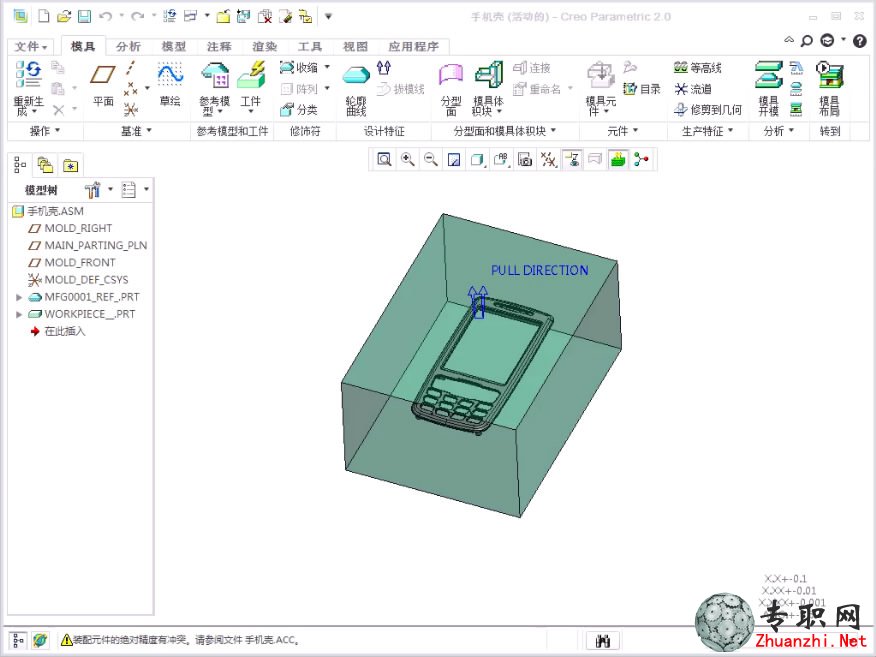Toggle the annotation display icon in graphics toolbar
The height and width of the screenshot is (657, 876).
click(x=572, y=160)
